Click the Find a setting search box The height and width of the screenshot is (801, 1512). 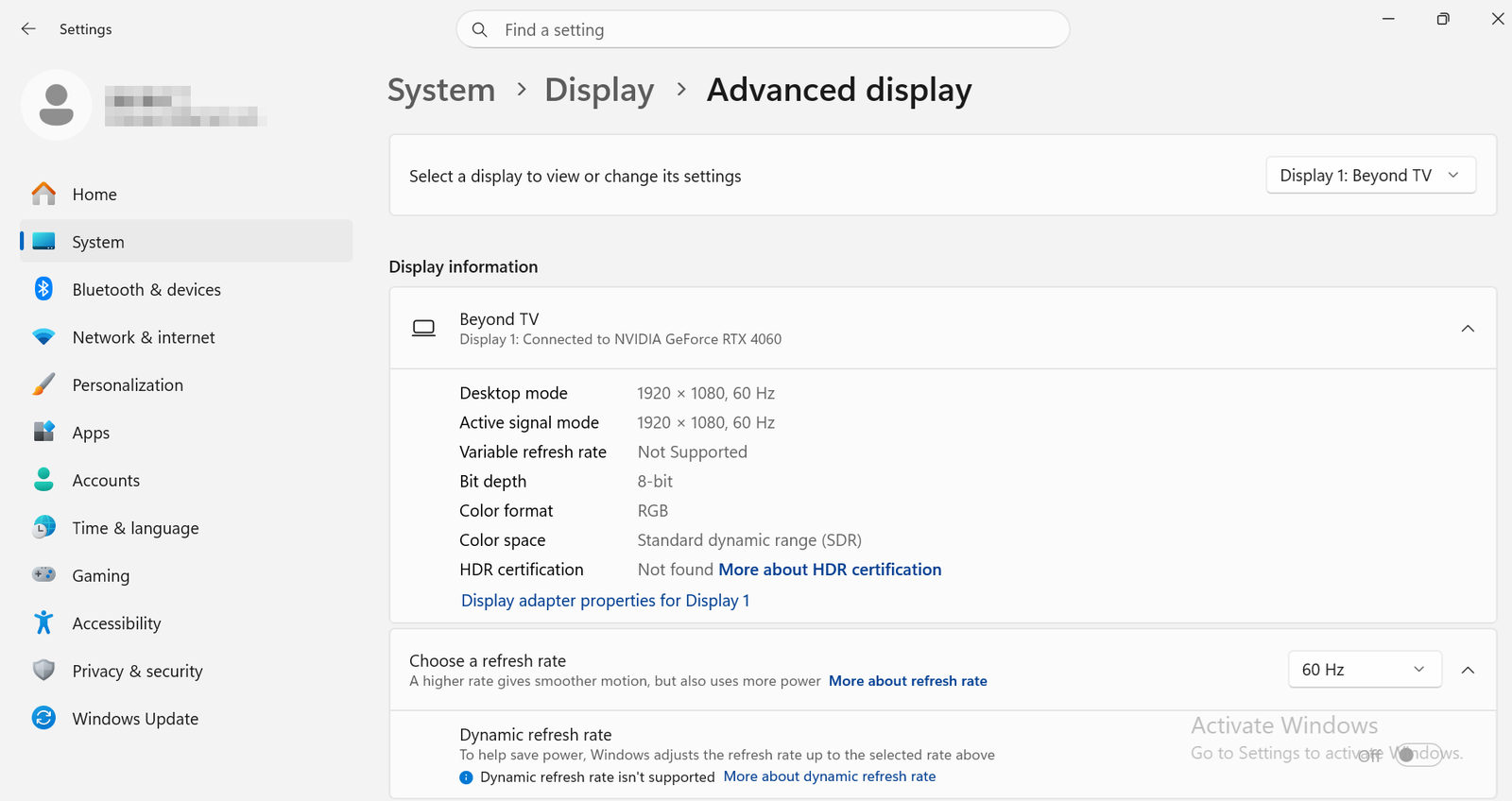click(x=763, y=29)
